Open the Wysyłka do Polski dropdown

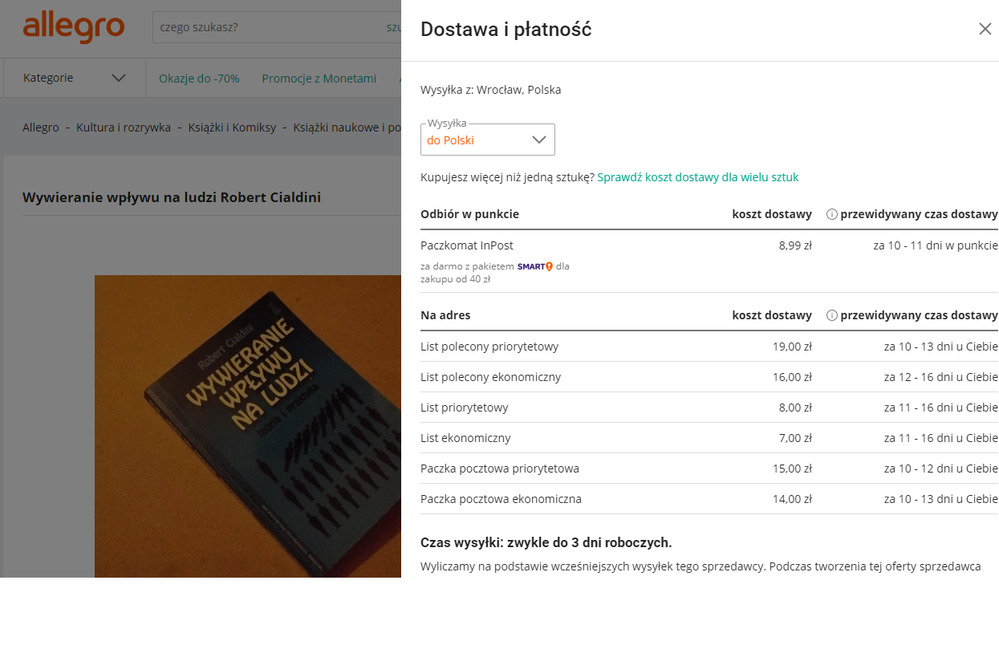point(487,140)
